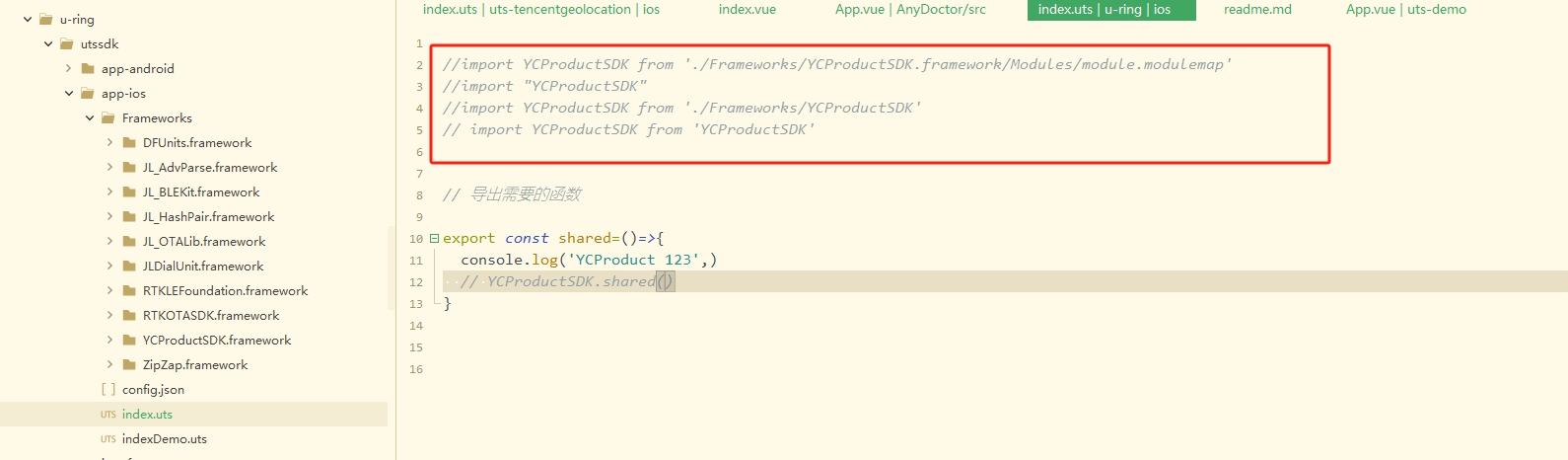This screenshot has width=1568, height=460.
Task: Select app-android in the file tree
Action: pyautogui.click(x=138, y=69)
